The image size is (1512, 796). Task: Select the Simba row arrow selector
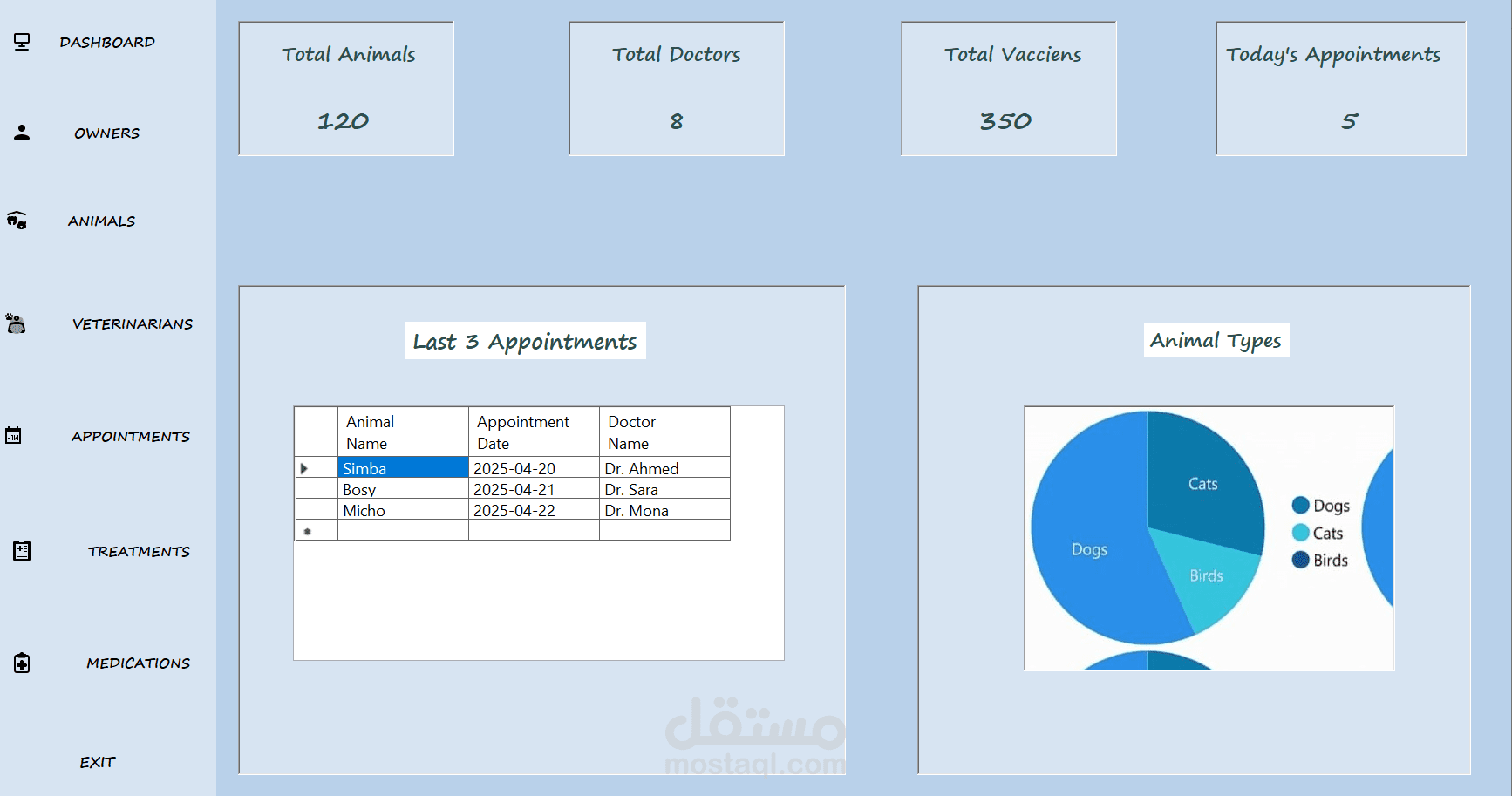click(x=316, y=468)
